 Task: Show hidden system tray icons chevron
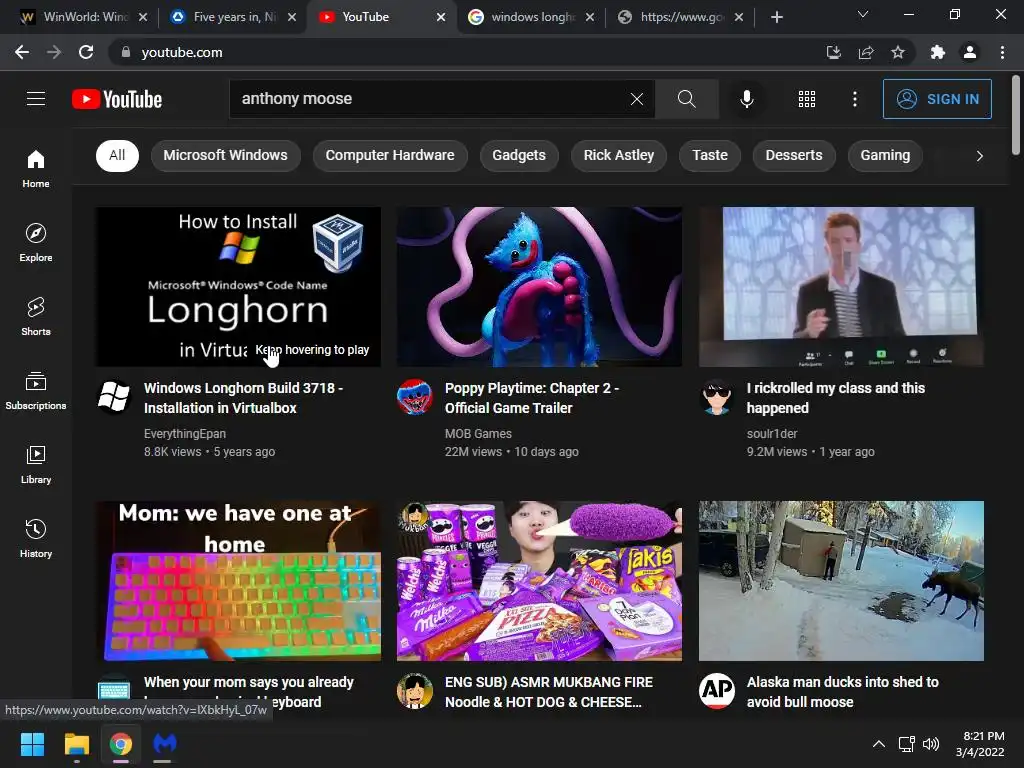pos(879,744)
